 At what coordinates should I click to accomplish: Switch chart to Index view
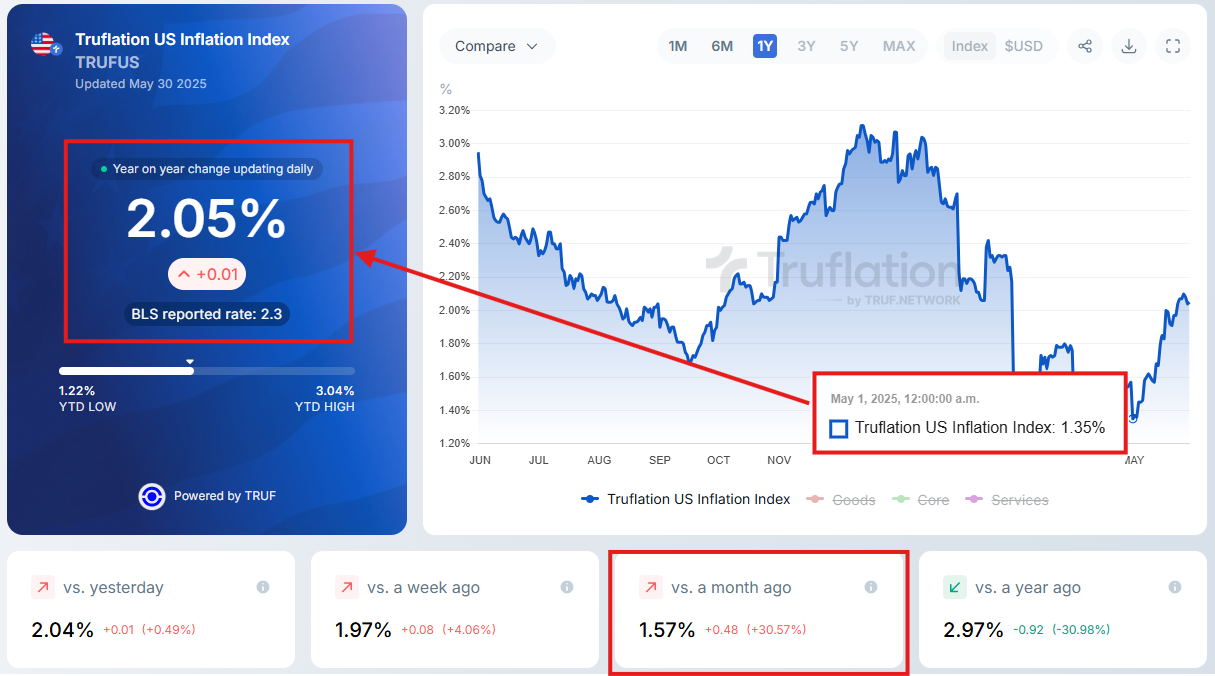point(969,46)
